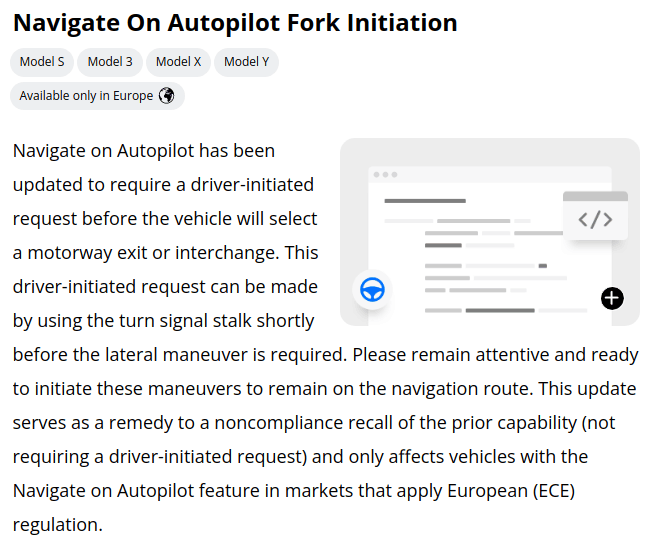
Task: Click the blue steering wheel icon
Action: point(372,291)
